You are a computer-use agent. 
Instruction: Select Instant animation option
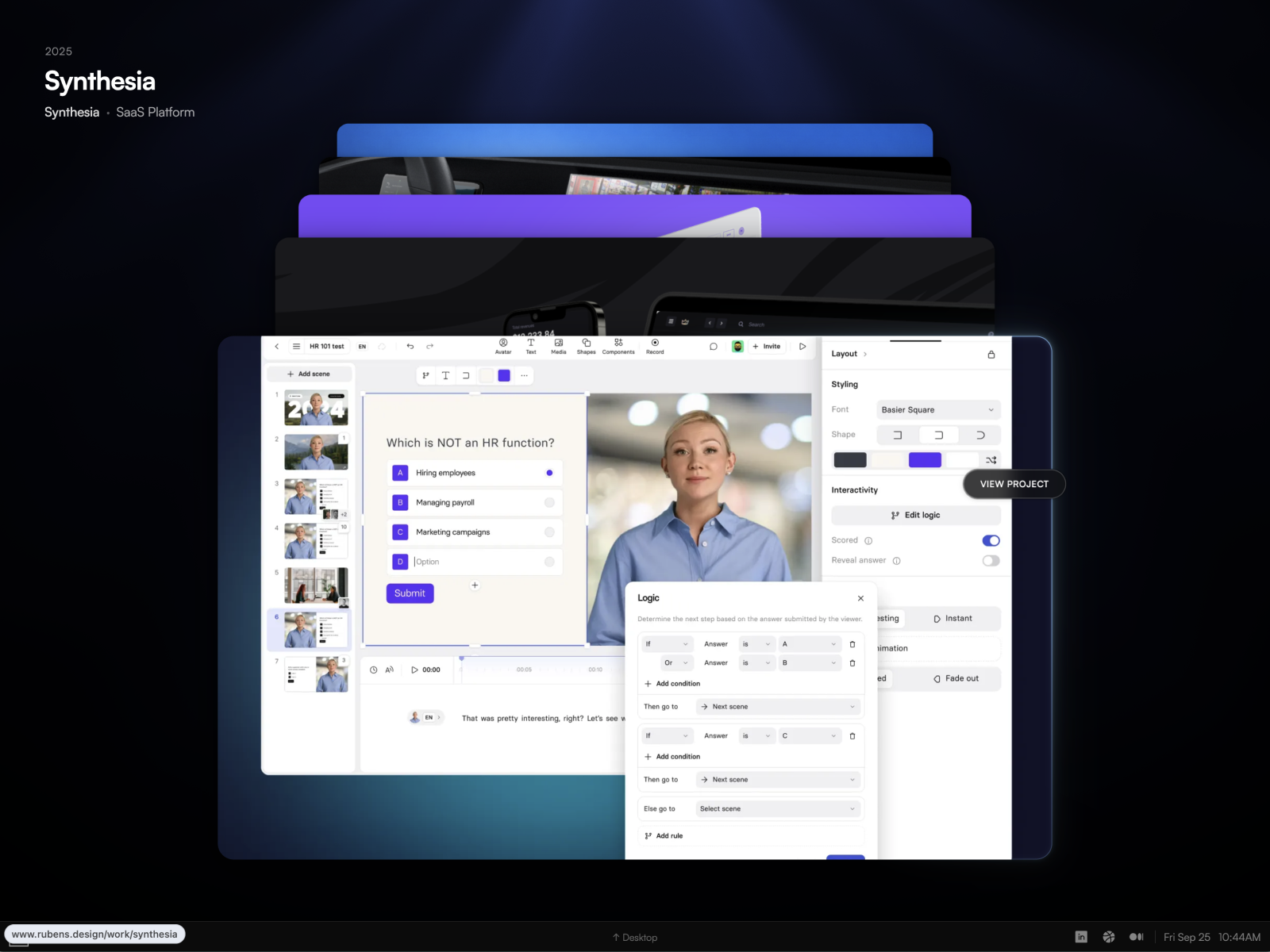click(x=953, y=619)
